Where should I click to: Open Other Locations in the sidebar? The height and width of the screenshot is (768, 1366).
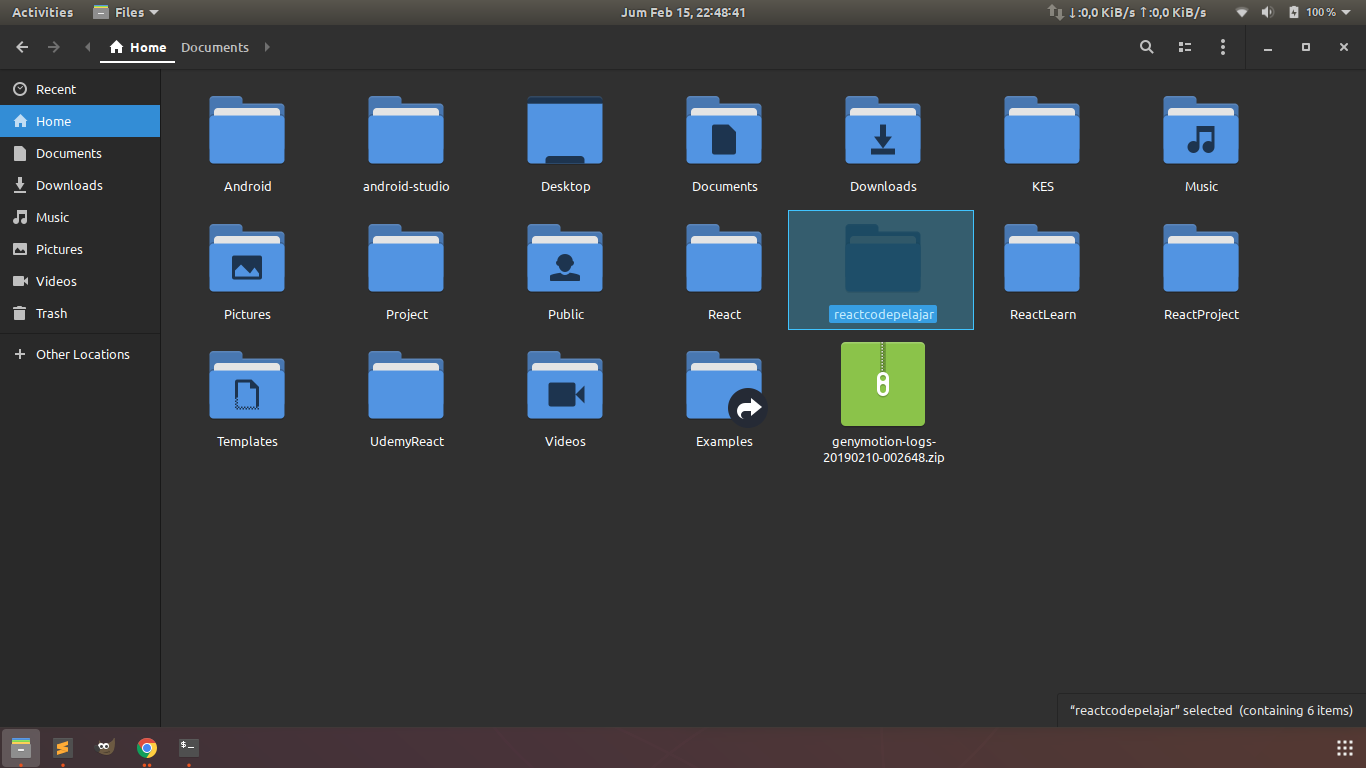(80, 354)
